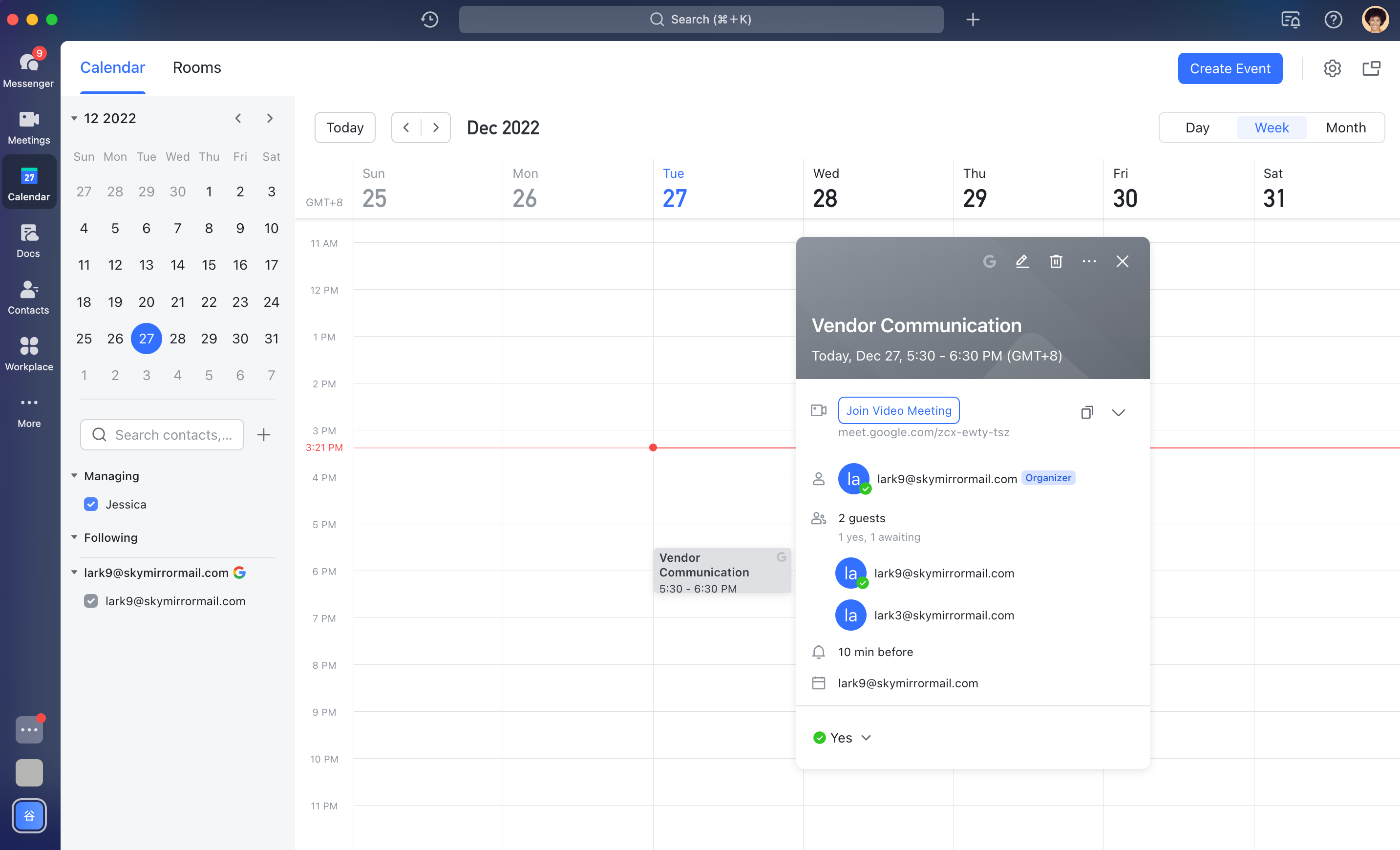Switch to the Rooms tab

[x=196, y=67]
